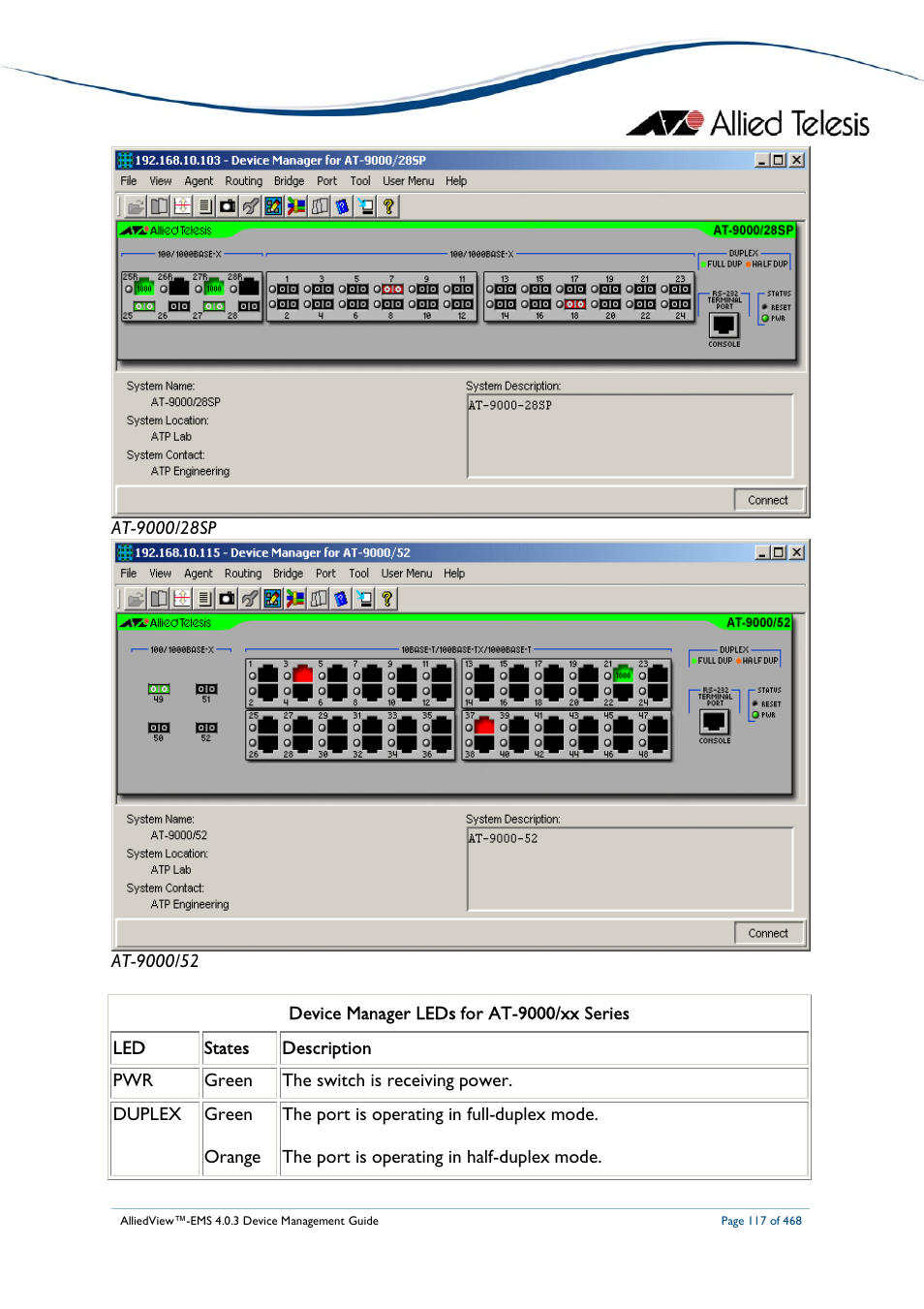This screenshot has width=924, height=1309.
Task: Select port 1 on AT-9000/28SP panel
Action: (x=288, y=289)
